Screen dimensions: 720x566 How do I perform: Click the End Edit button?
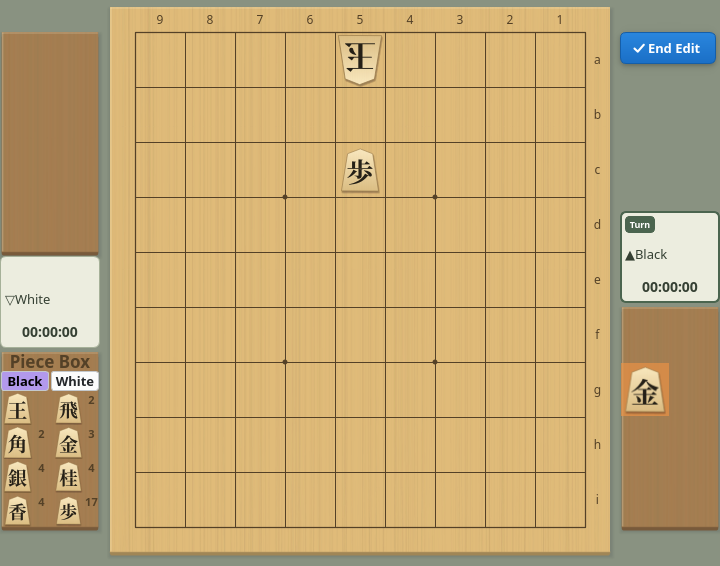(x=668, y=48)
